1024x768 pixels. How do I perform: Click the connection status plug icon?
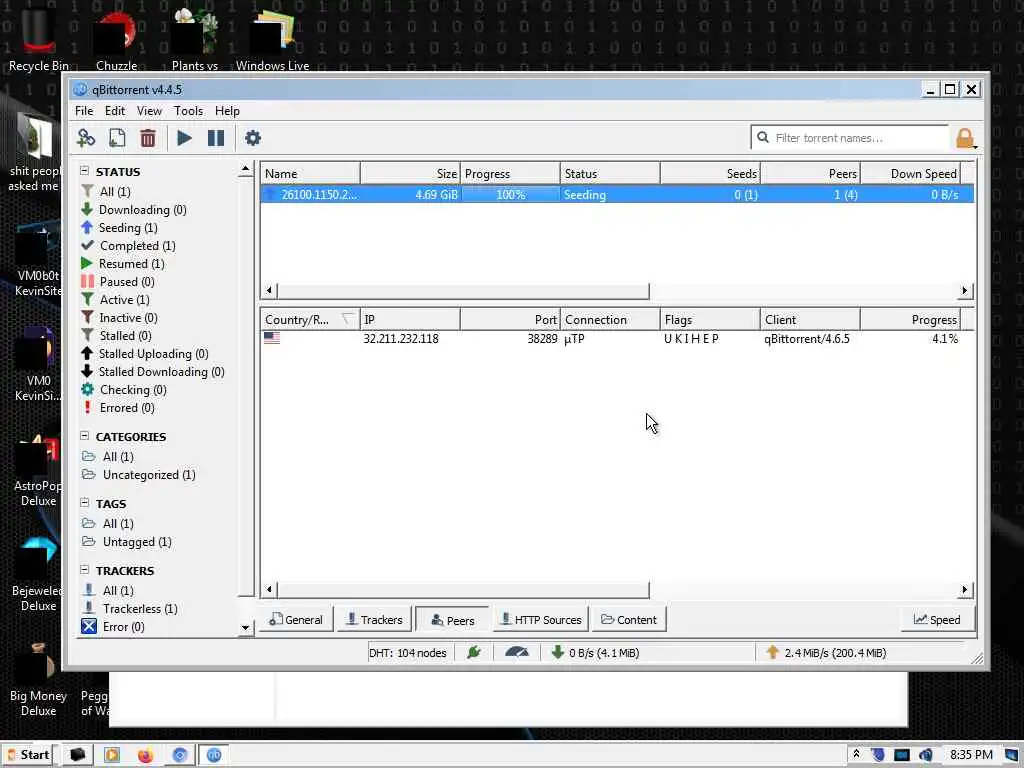click(474, 652)
